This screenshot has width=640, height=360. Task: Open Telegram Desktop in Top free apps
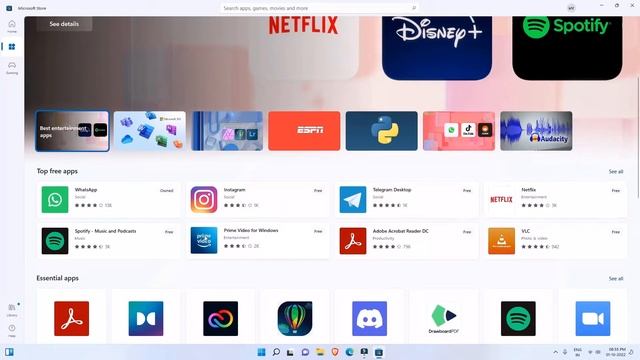[x=407, y=200]
